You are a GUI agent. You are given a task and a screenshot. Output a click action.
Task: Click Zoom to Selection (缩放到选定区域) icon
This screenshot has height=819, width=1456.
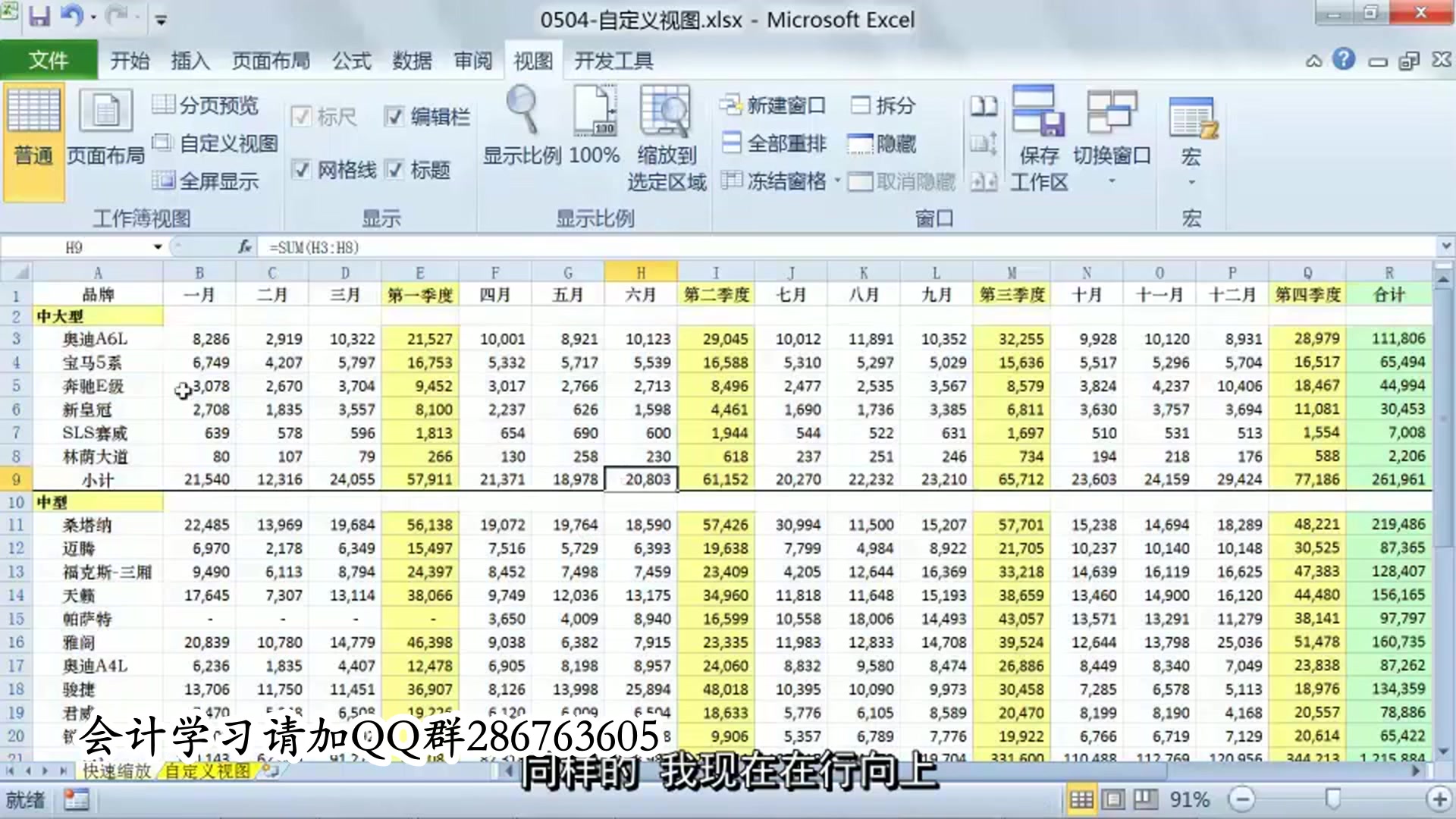click(666, 114)
